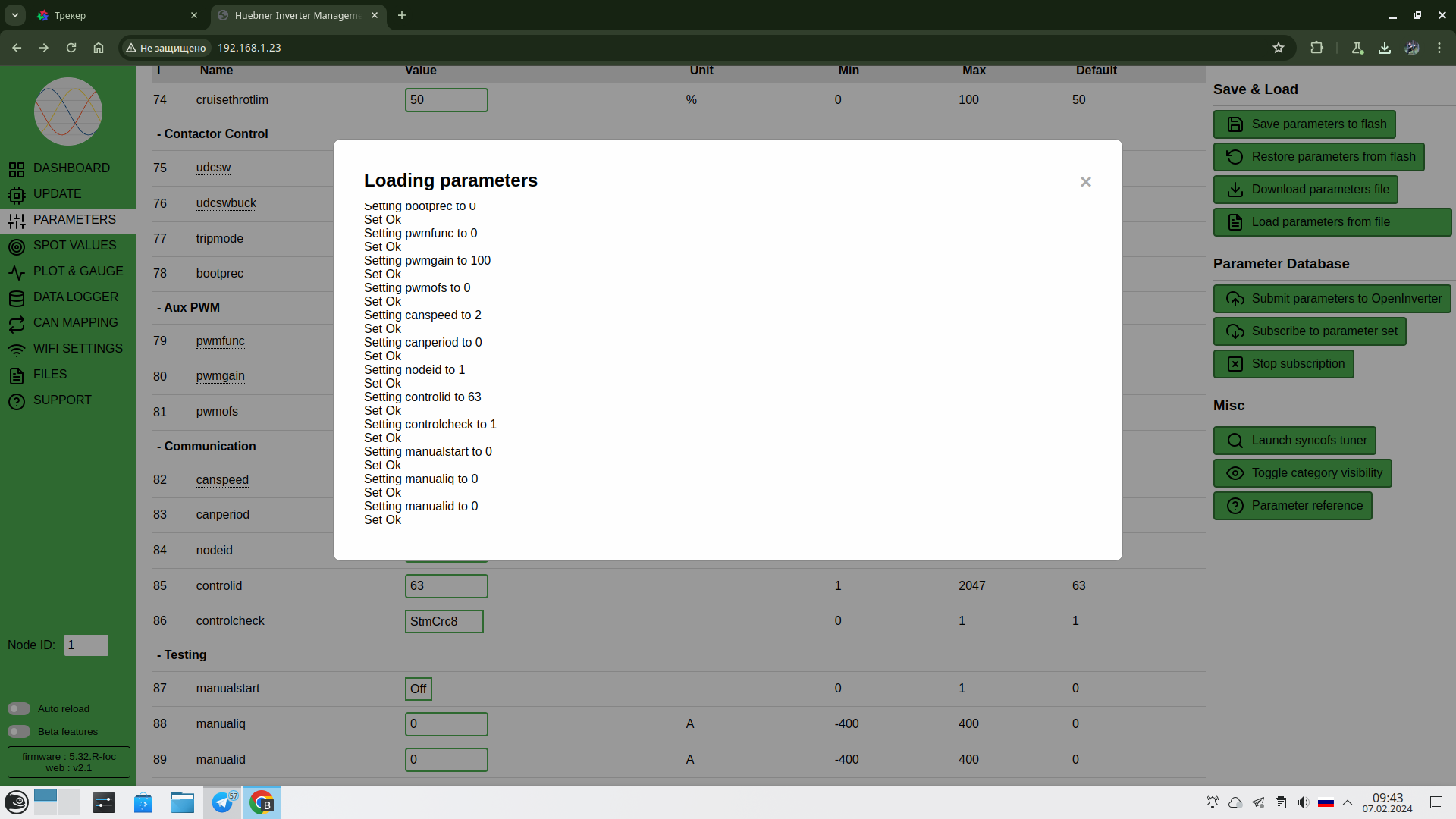This screenshot has height=819, width=1456.
Task: Bookmark page with star icon
Action: [x=1279, y=48]
